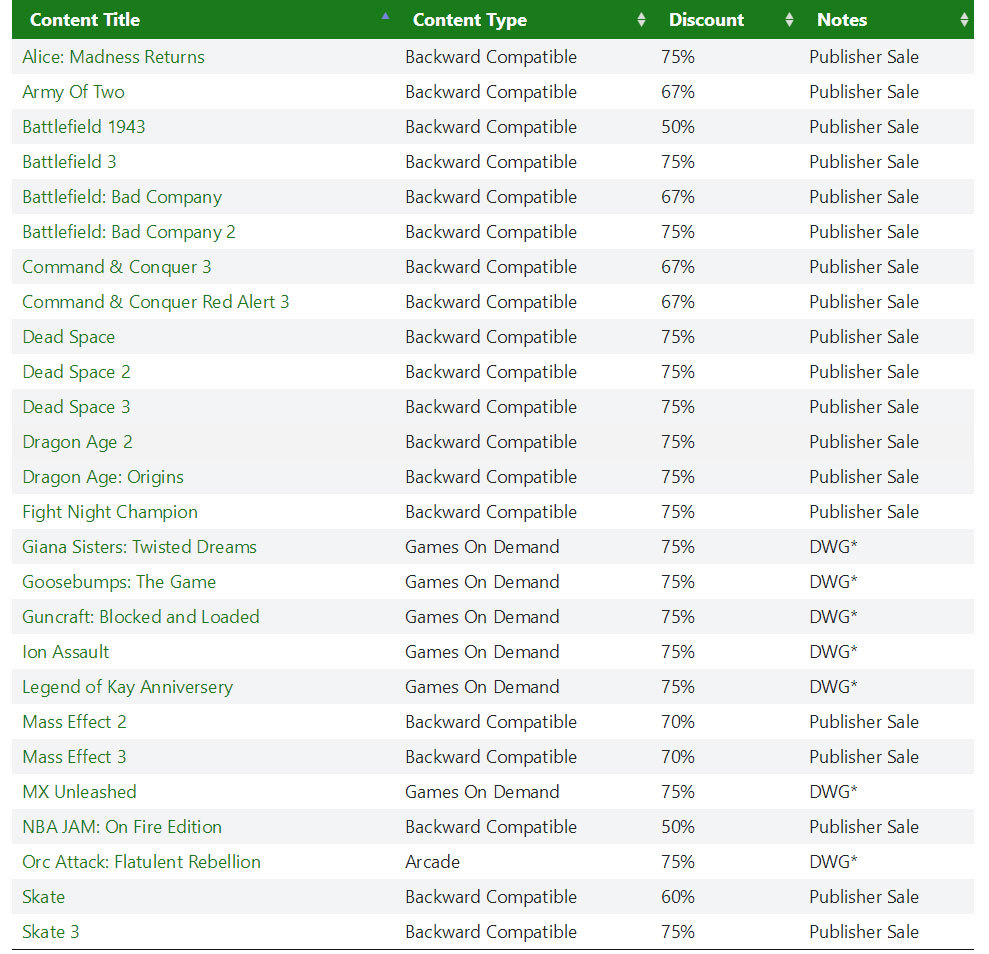Image resolution: width=989 pixels, height=954 pixels.
Task: Open the Battlefield: Bad Company 2 link
Action: (129, 232)
